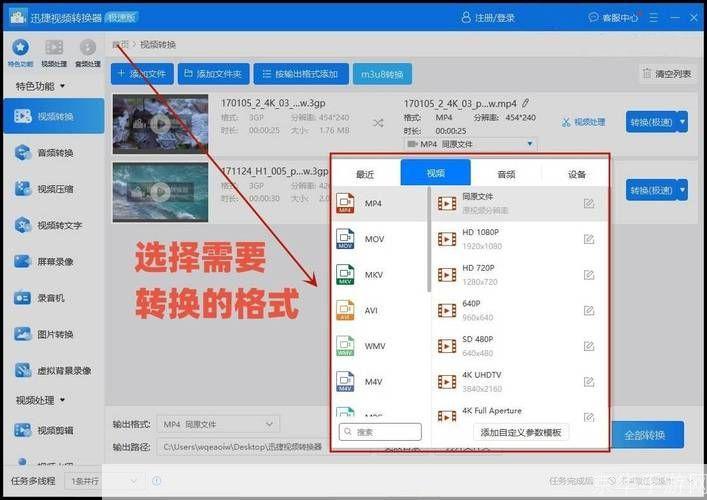707x500 pixels.
Task: Open the 屏幕录像 screen recording tool
Action: point(23,262)
